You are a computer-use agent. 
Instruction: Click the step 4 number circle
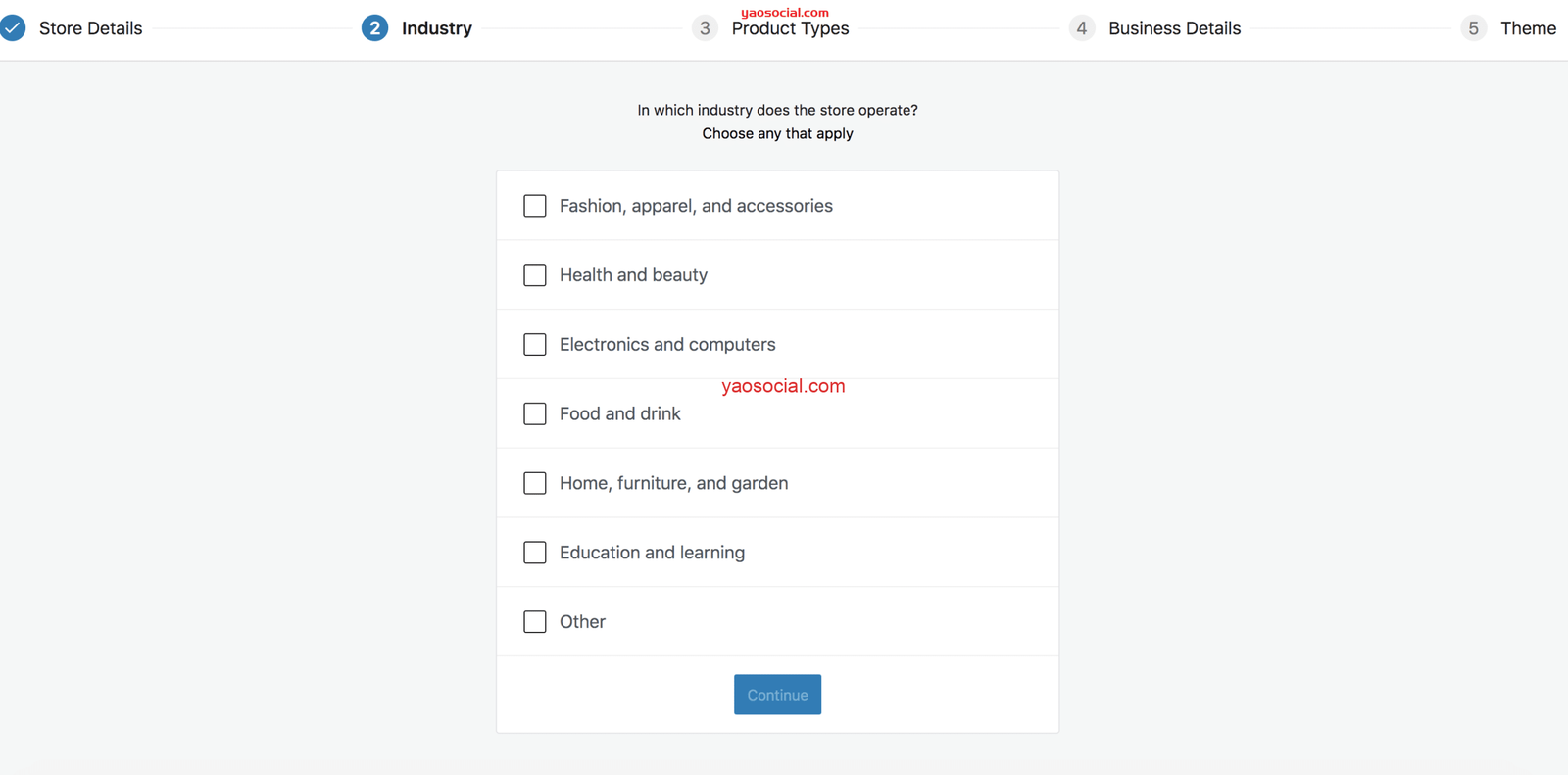[x=1081, y=28]
